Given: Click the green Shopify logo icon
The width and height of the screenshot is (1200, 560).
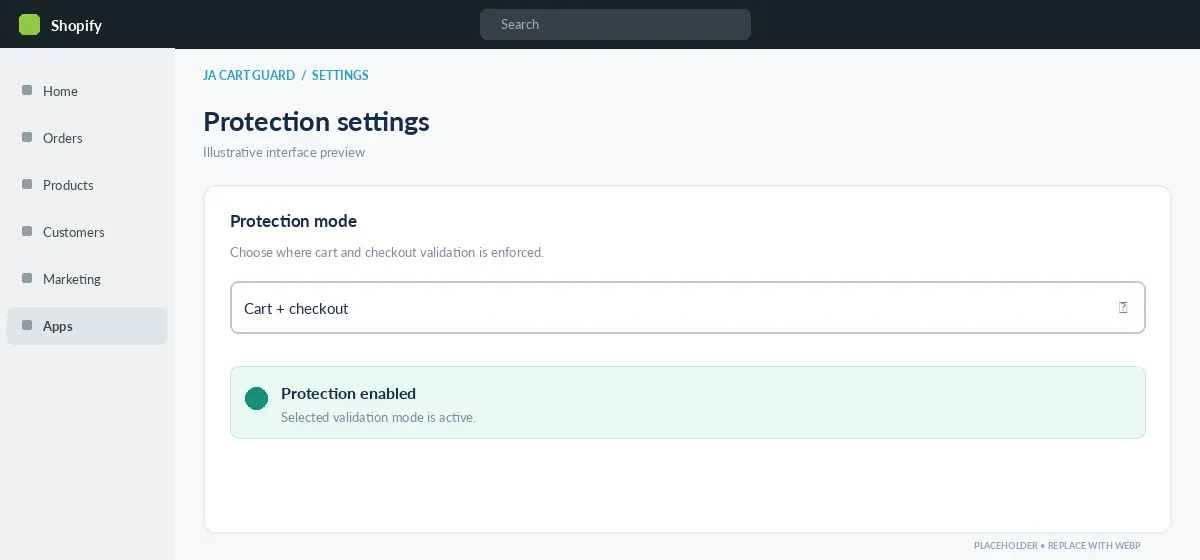Looking at the screenshot, I should click(30, 25).
